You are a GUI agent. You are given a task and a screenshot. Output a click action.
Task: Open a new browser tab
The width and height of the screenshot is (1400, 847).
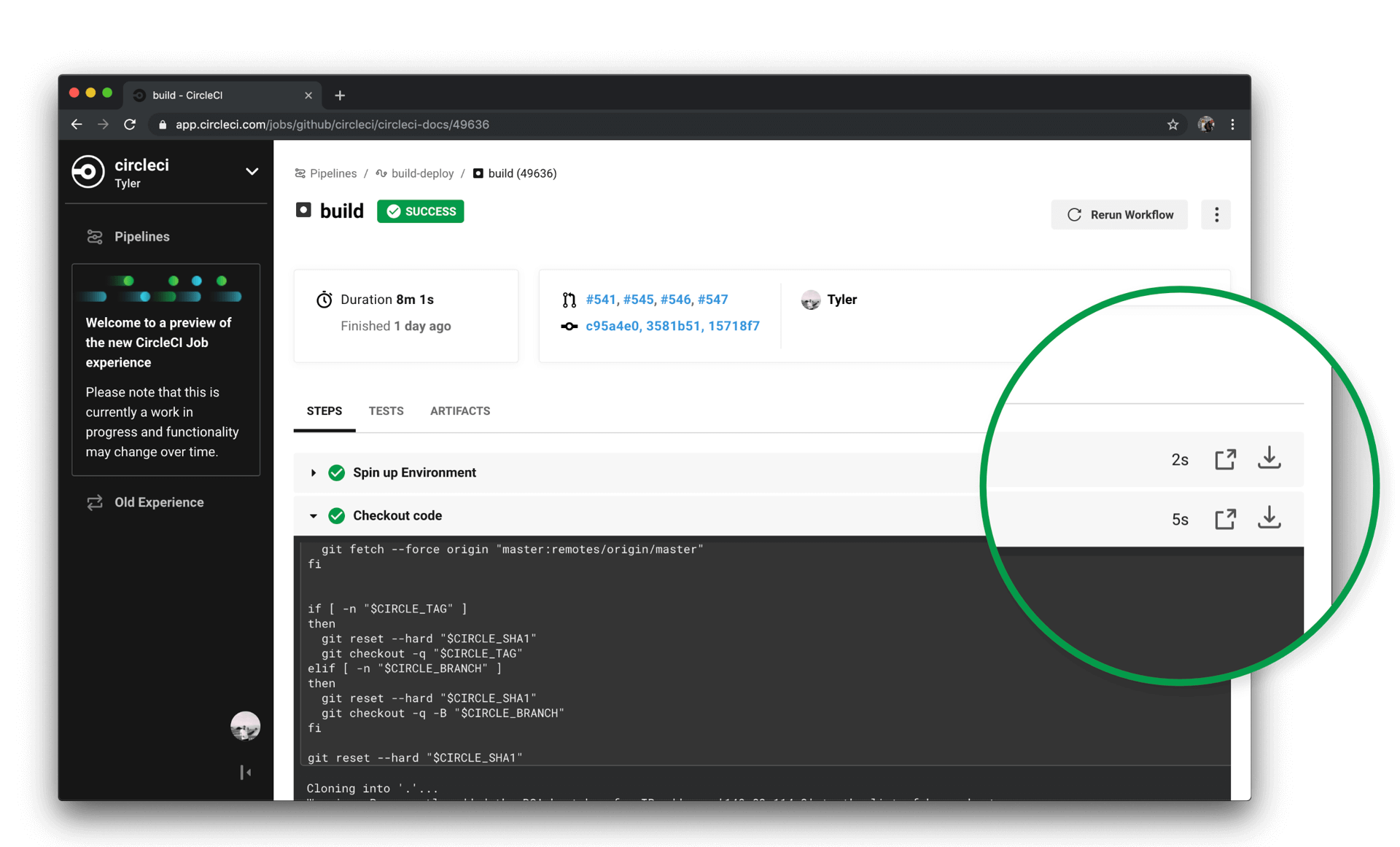click(340, 95)
